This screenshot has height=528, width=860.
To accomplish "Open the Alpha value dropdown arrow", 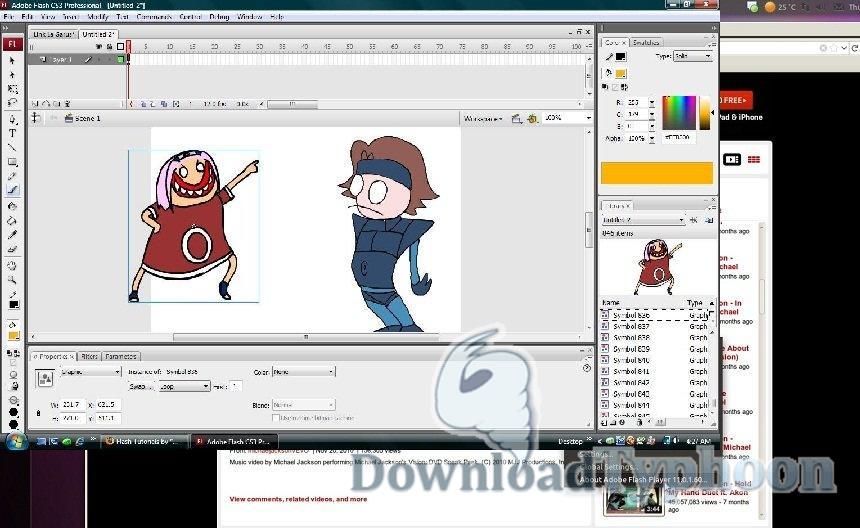I will [652, 139].
